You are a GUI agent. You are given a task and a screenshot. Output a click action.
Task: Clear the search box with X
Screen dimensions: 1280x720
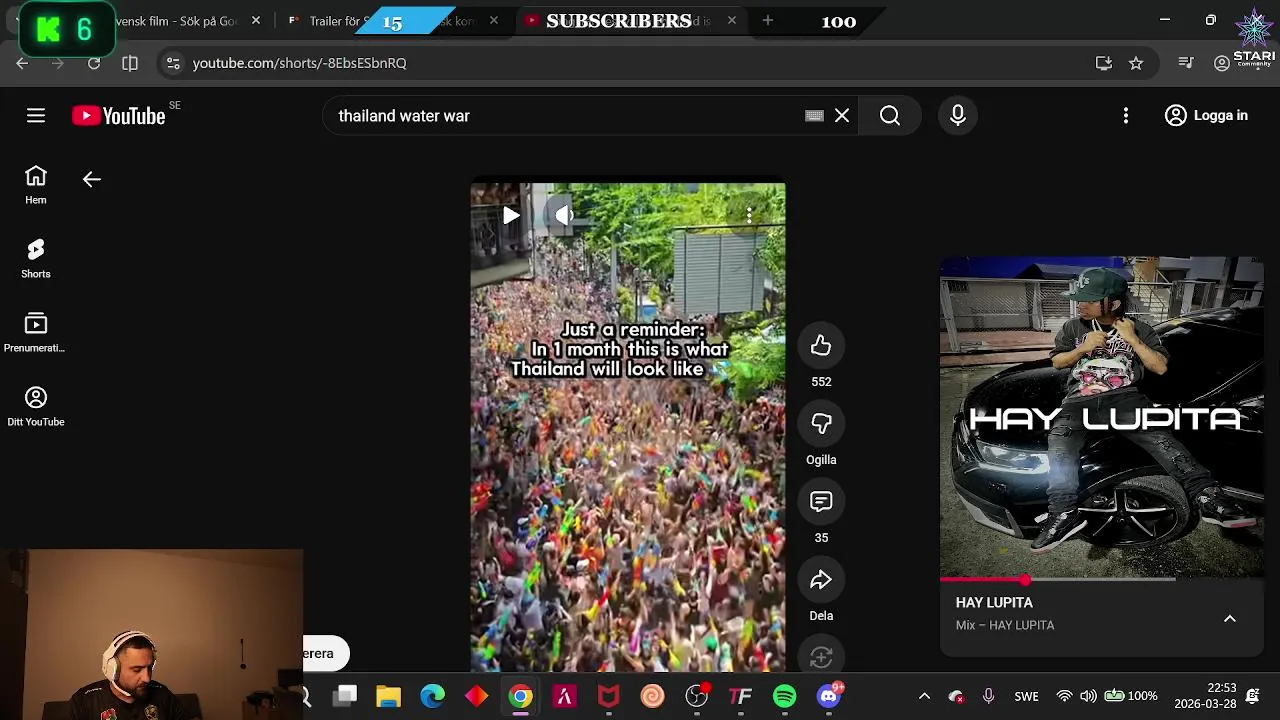842,116
